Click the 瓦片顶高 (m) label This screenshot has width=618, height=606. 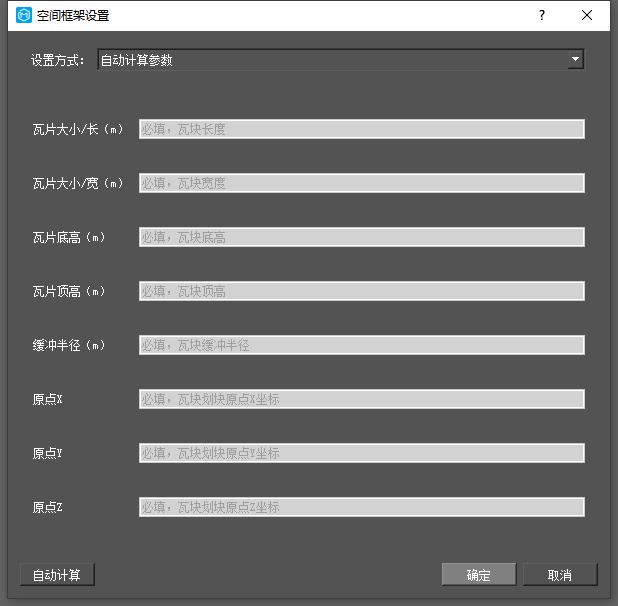point(69,291)
